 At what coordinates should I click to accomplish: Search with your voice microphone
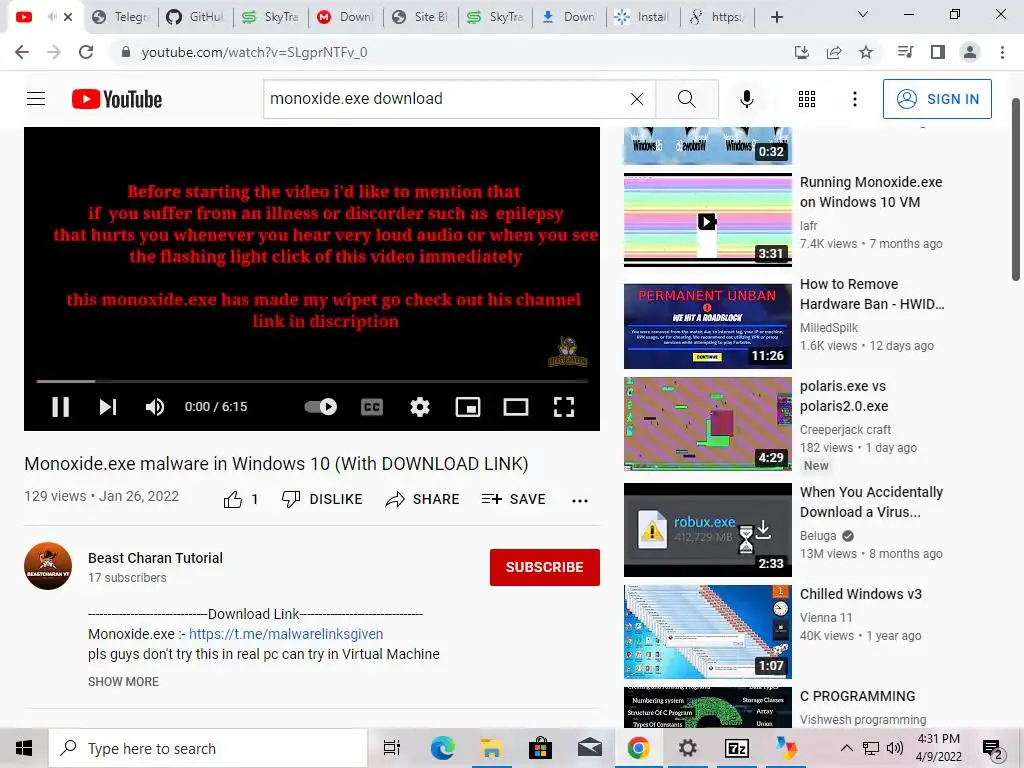(746, 99)
